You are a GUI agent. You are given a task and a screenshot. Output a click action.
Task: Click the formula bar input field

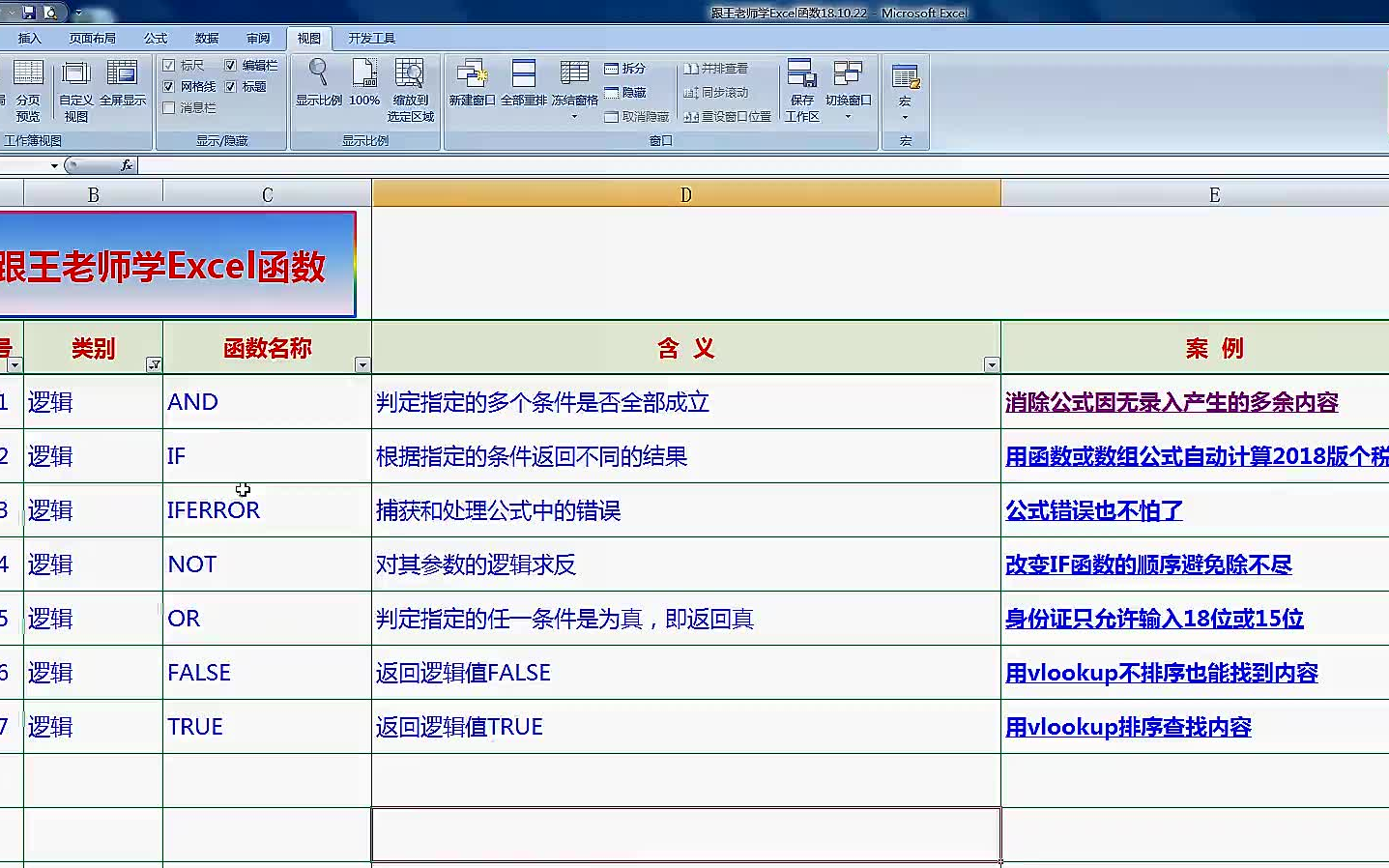(763, 165)
